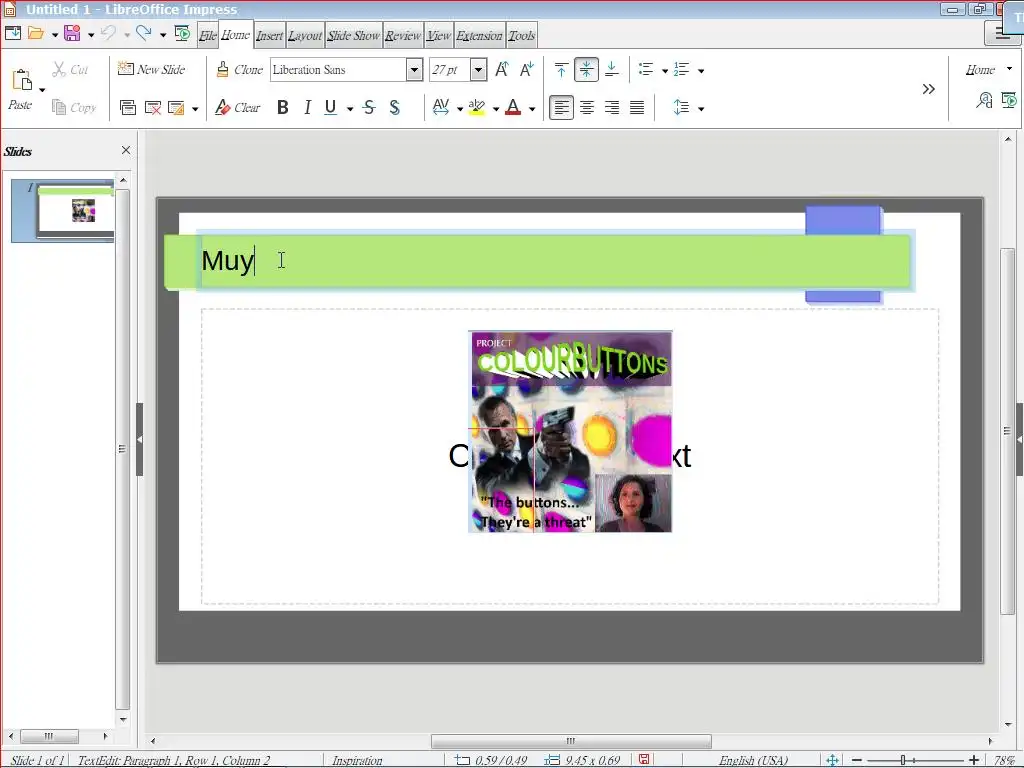Click the Paste clipboard icon
The width and height of the screenshot is (1024, 768).
tap(22, 80)
